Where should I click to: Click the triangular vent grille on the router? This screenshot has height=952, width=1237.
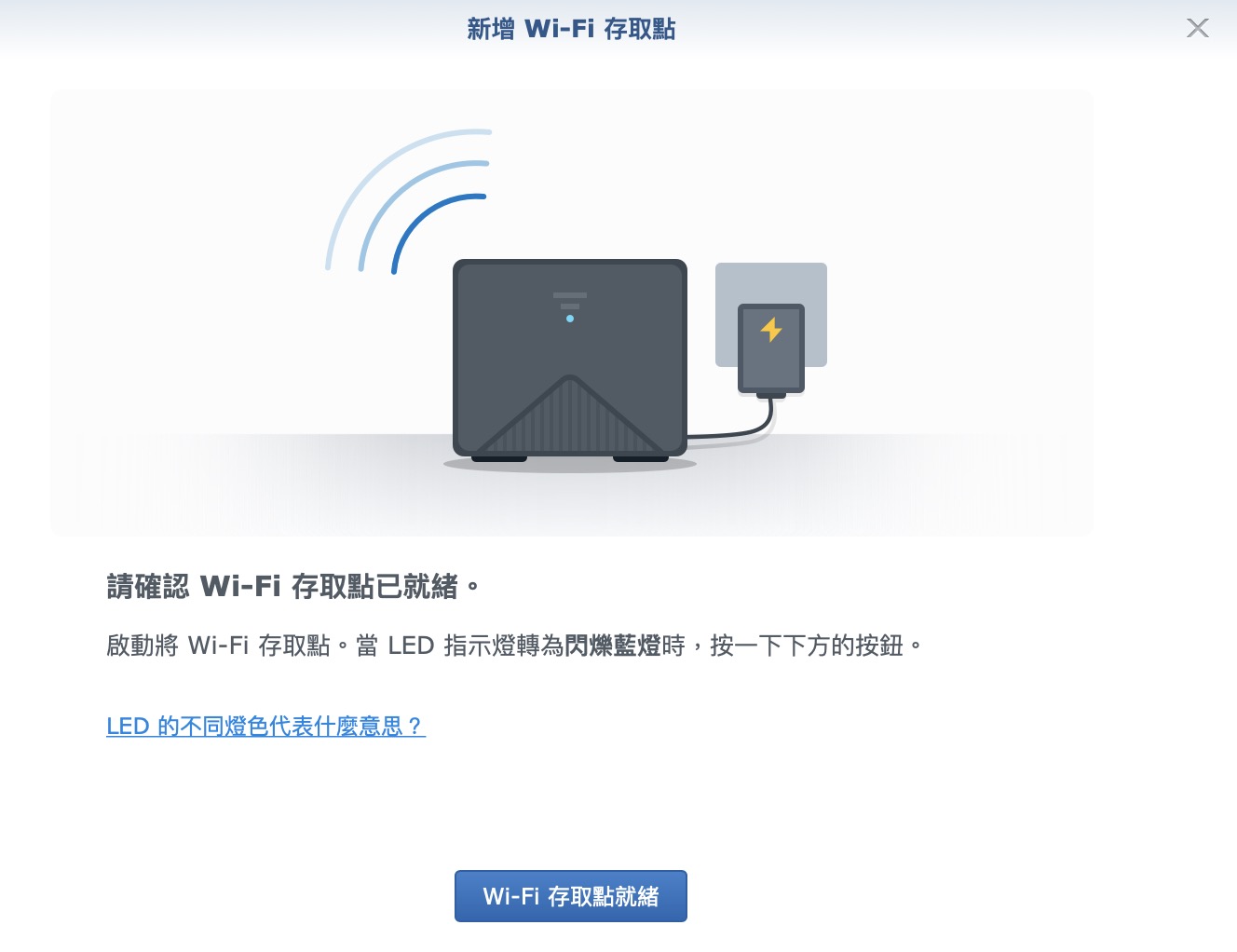[570, 415]
